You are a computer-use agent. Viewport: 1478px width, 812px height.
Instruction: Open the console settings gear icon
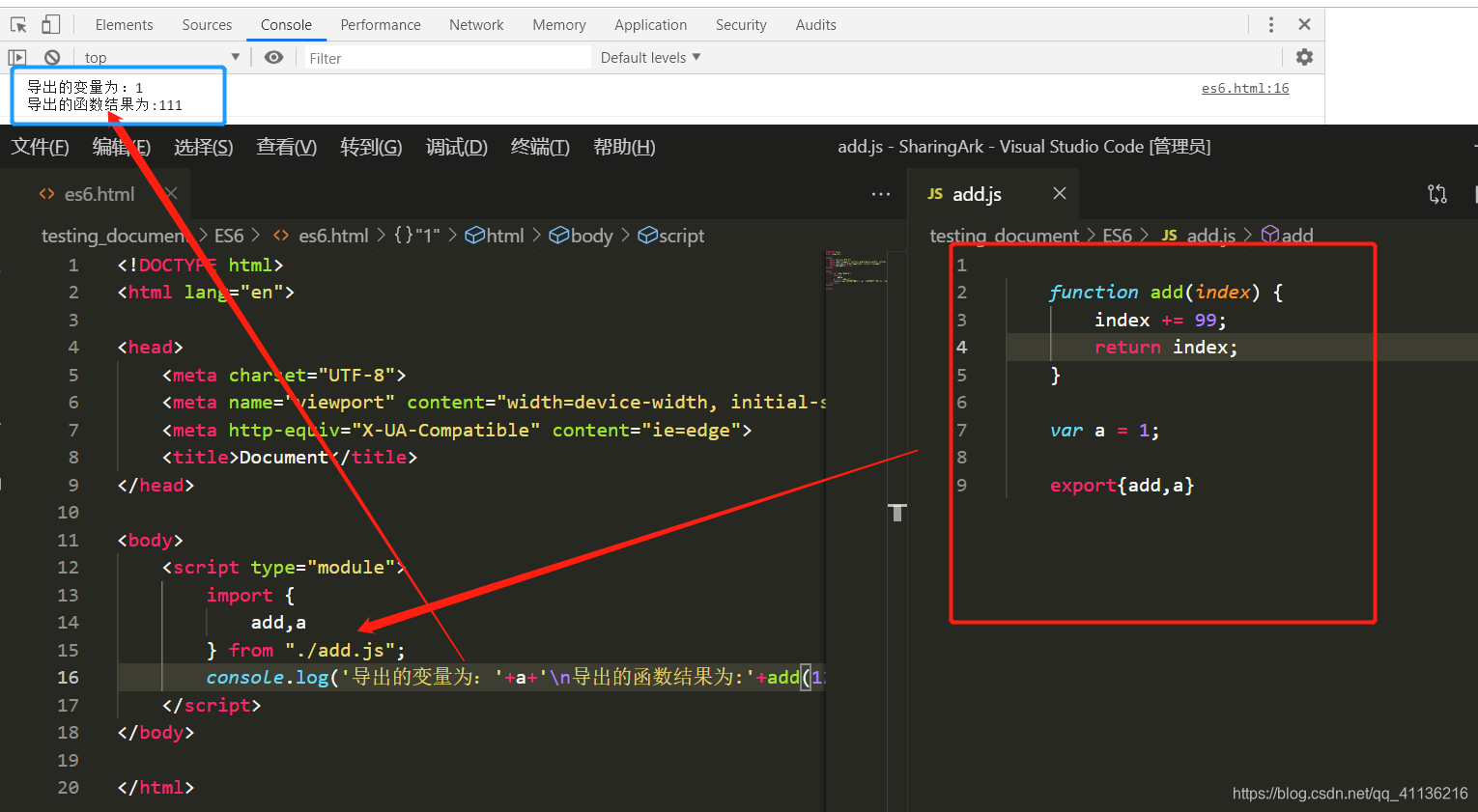(x=1304, y=57)
